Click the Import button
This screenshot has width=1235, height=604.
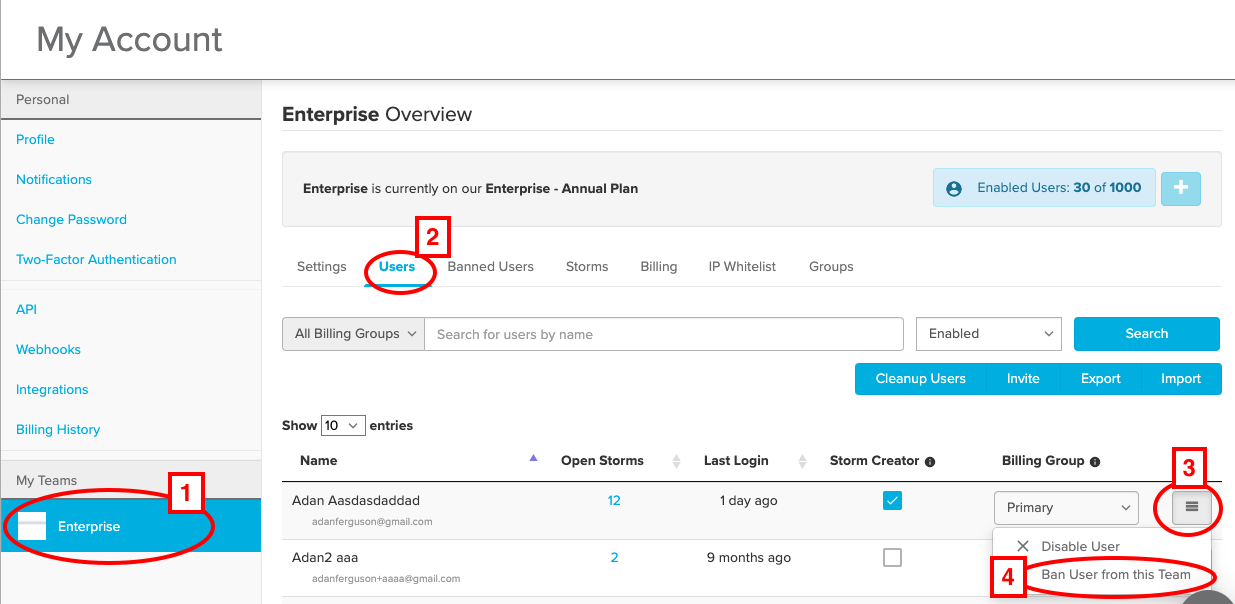(1181, 379)
